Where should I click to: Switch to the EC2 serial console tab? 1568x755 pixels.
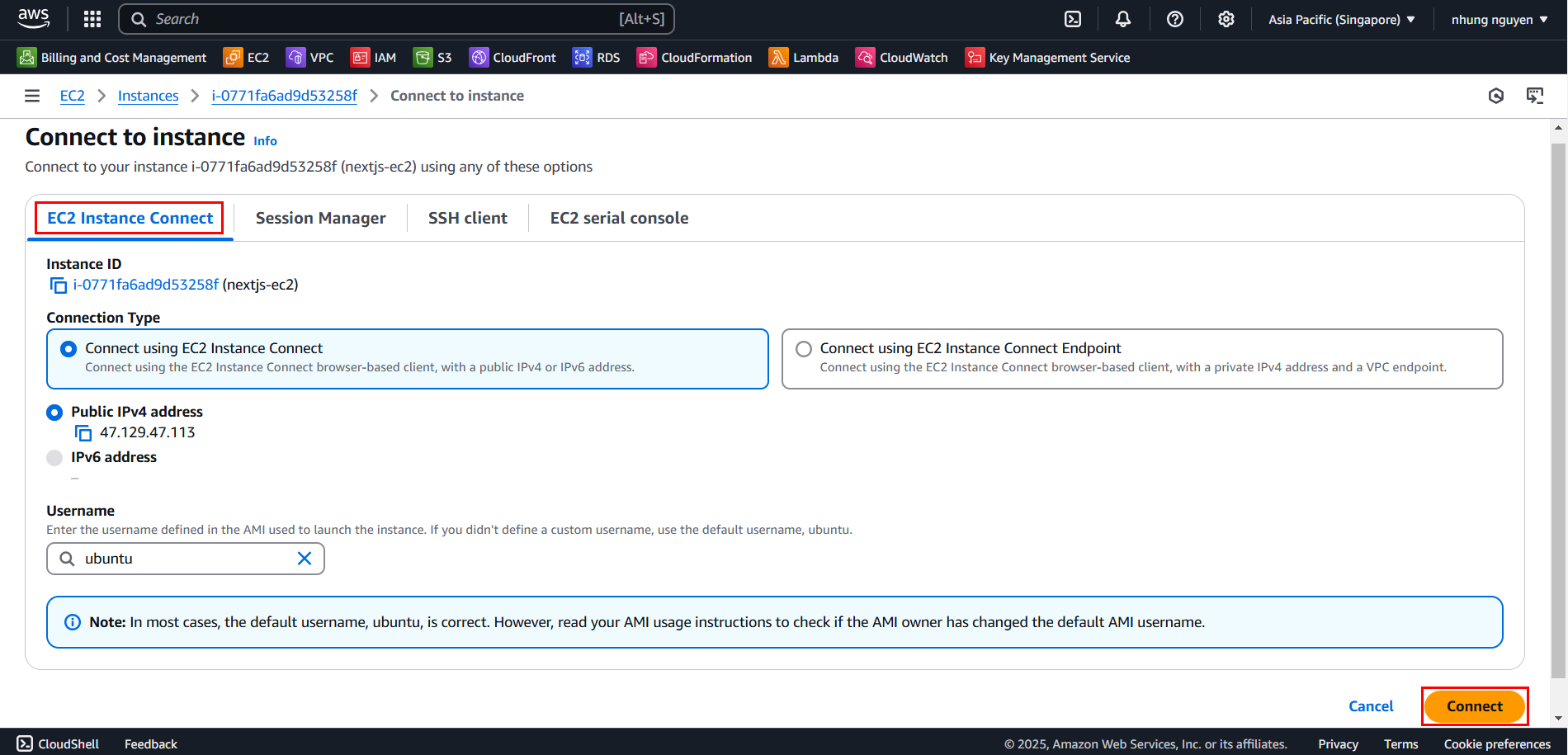click(x=619, y=218)
